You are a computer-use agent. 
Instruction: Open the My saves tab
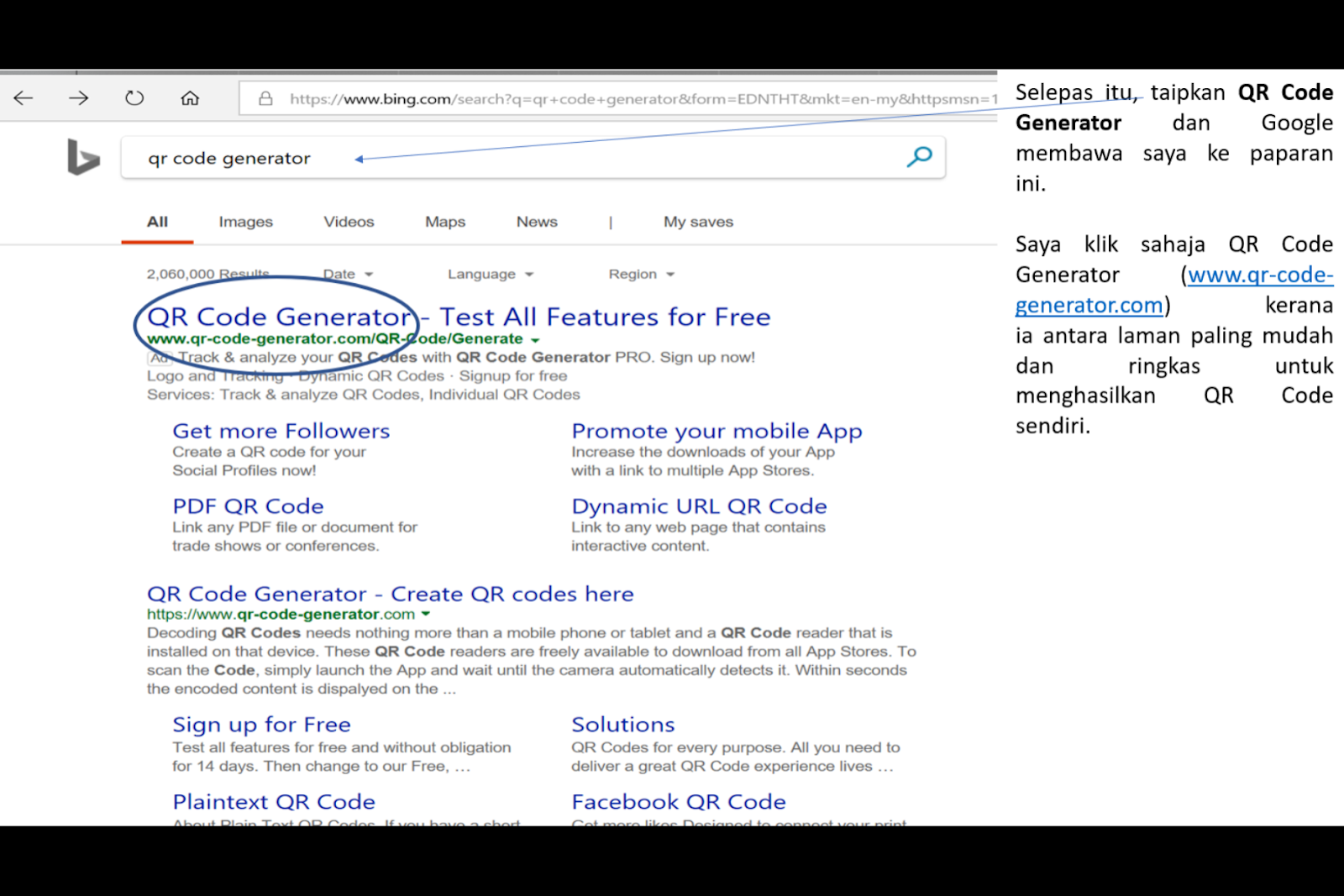tap(698, 222)
